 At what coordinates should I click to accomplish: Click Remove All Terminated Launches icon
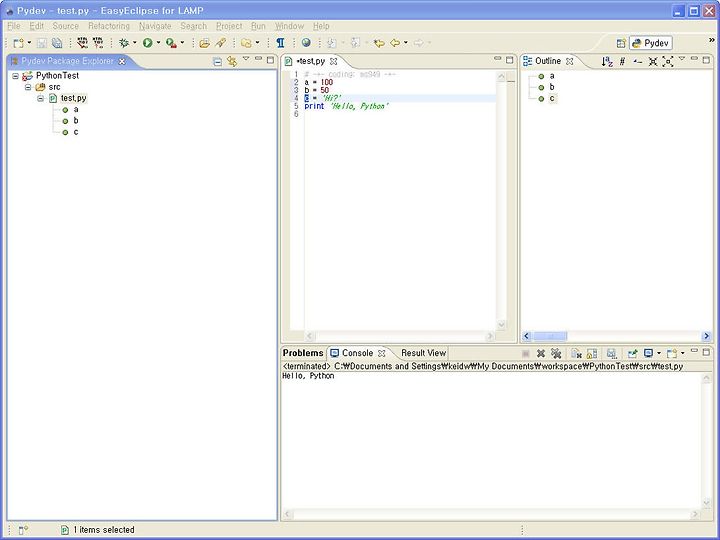point(556,353)
